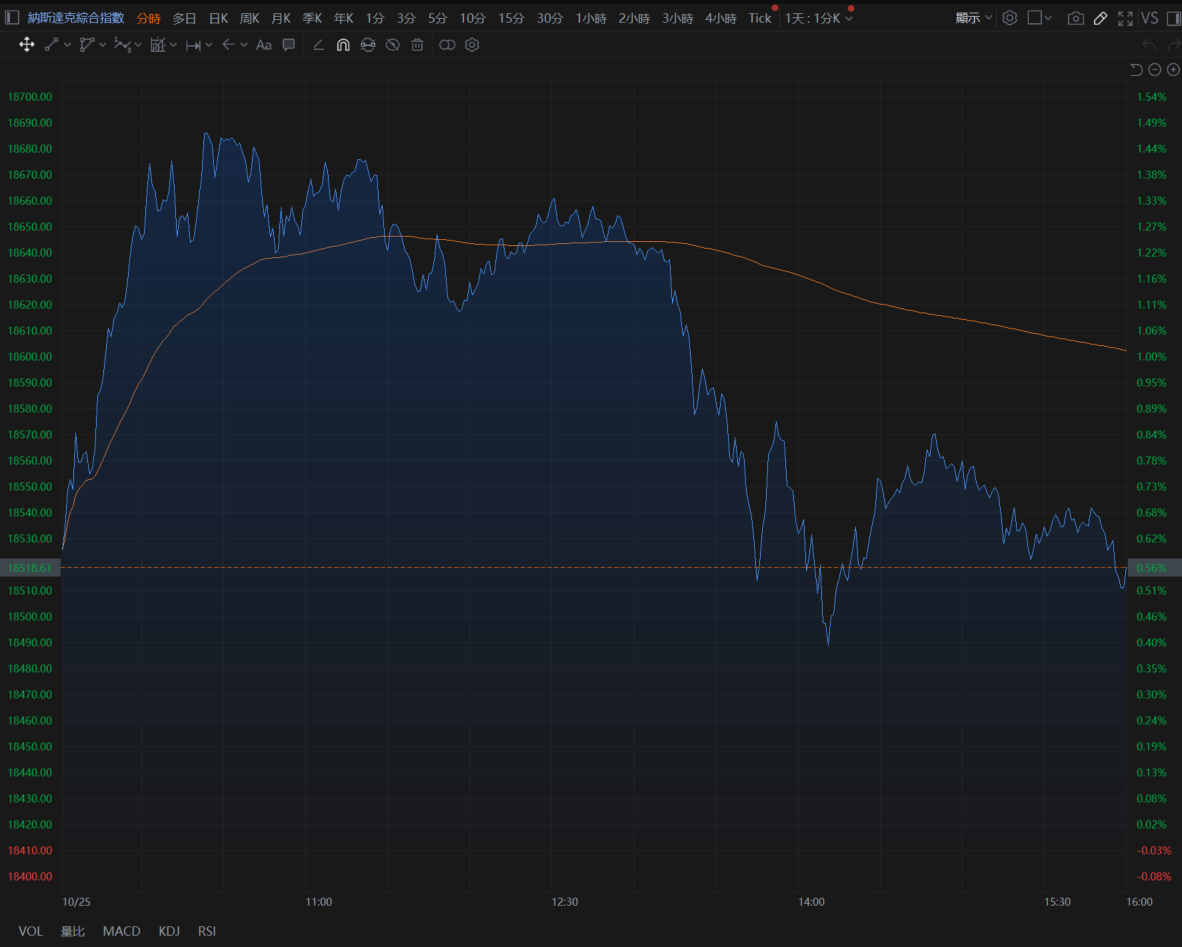Switch to the 日K tab

coord(218,18)
